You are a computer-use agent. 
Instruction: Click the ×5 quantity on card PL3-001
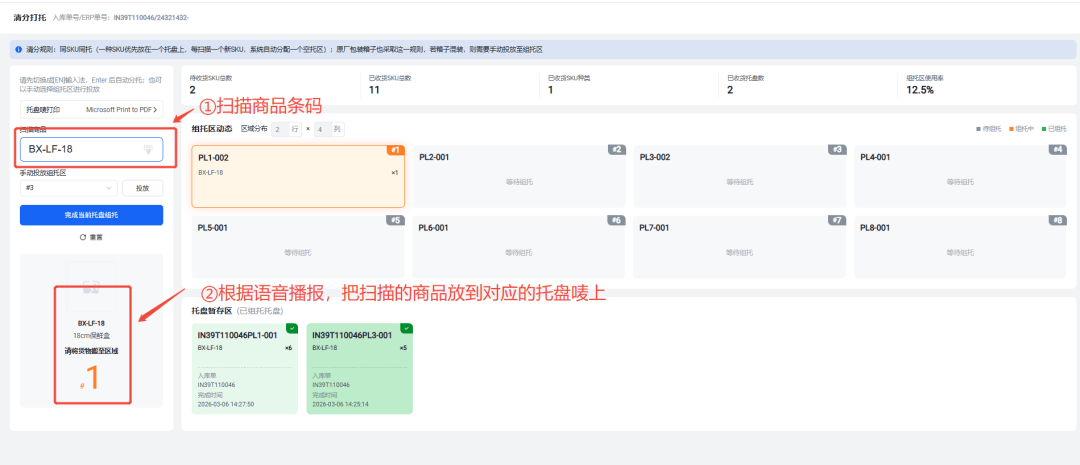pos(403,348)
